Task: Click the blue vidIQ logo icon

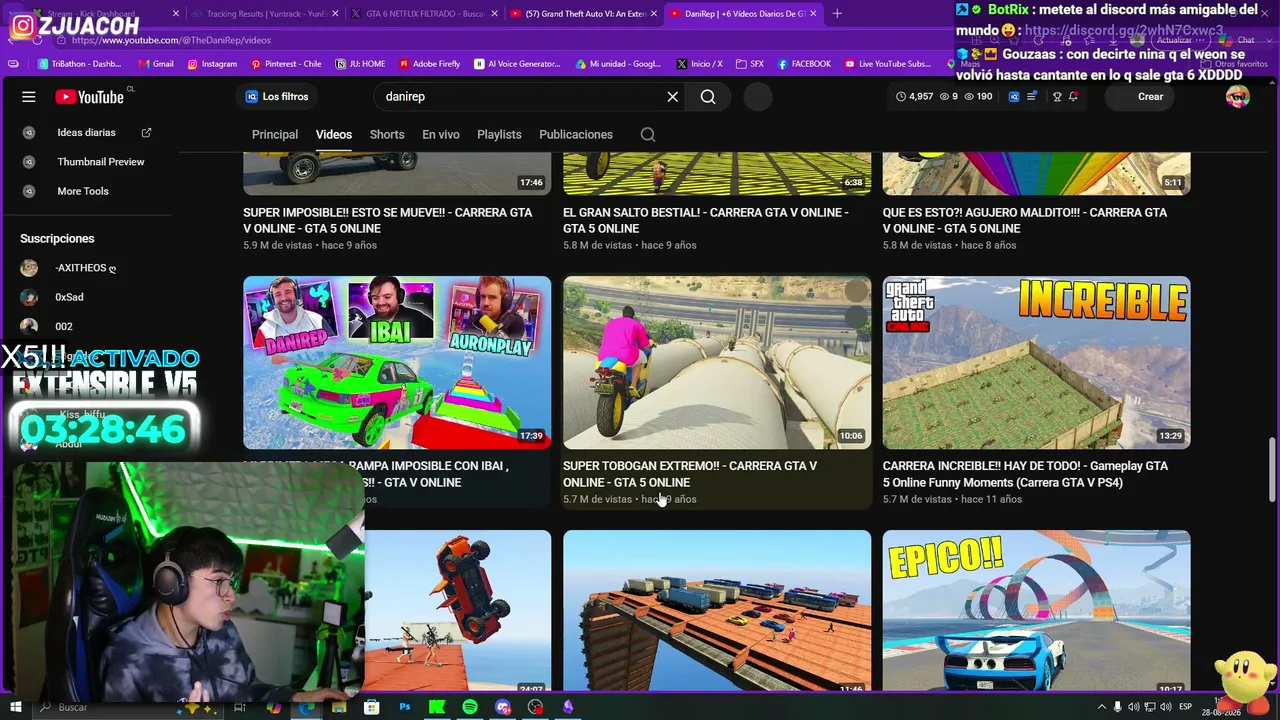Action: (x=1014, y=97)
